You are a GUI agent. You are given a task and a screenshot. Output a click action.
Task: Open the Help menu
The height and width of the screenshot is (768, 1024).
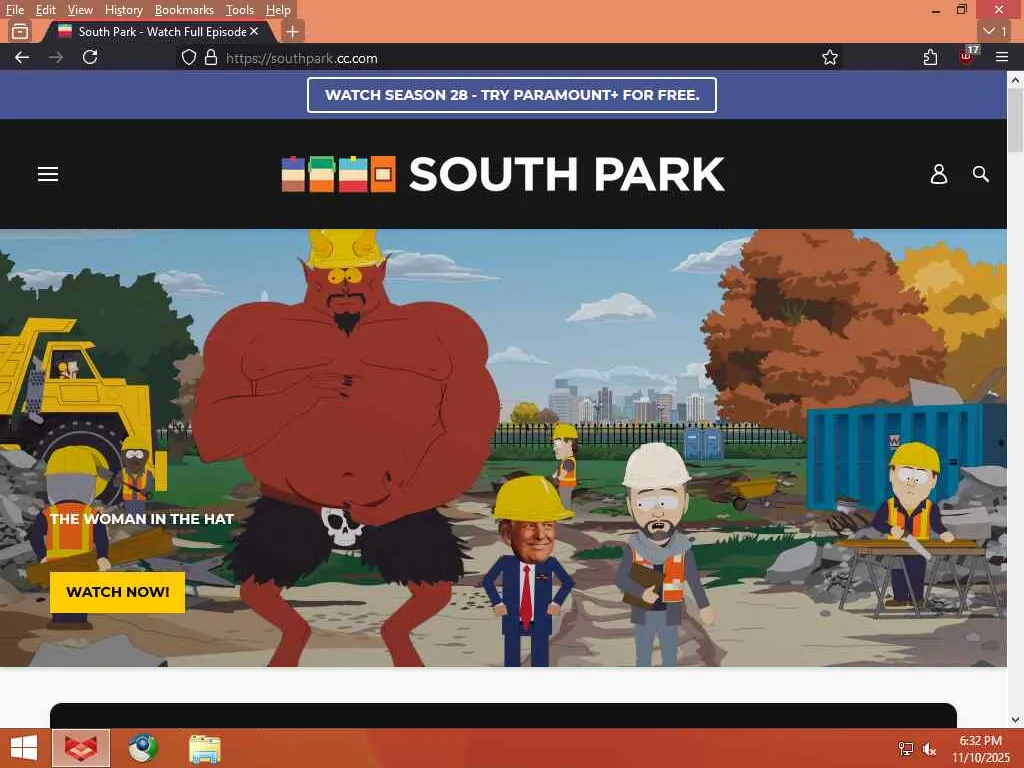click(x=278, y=10)
